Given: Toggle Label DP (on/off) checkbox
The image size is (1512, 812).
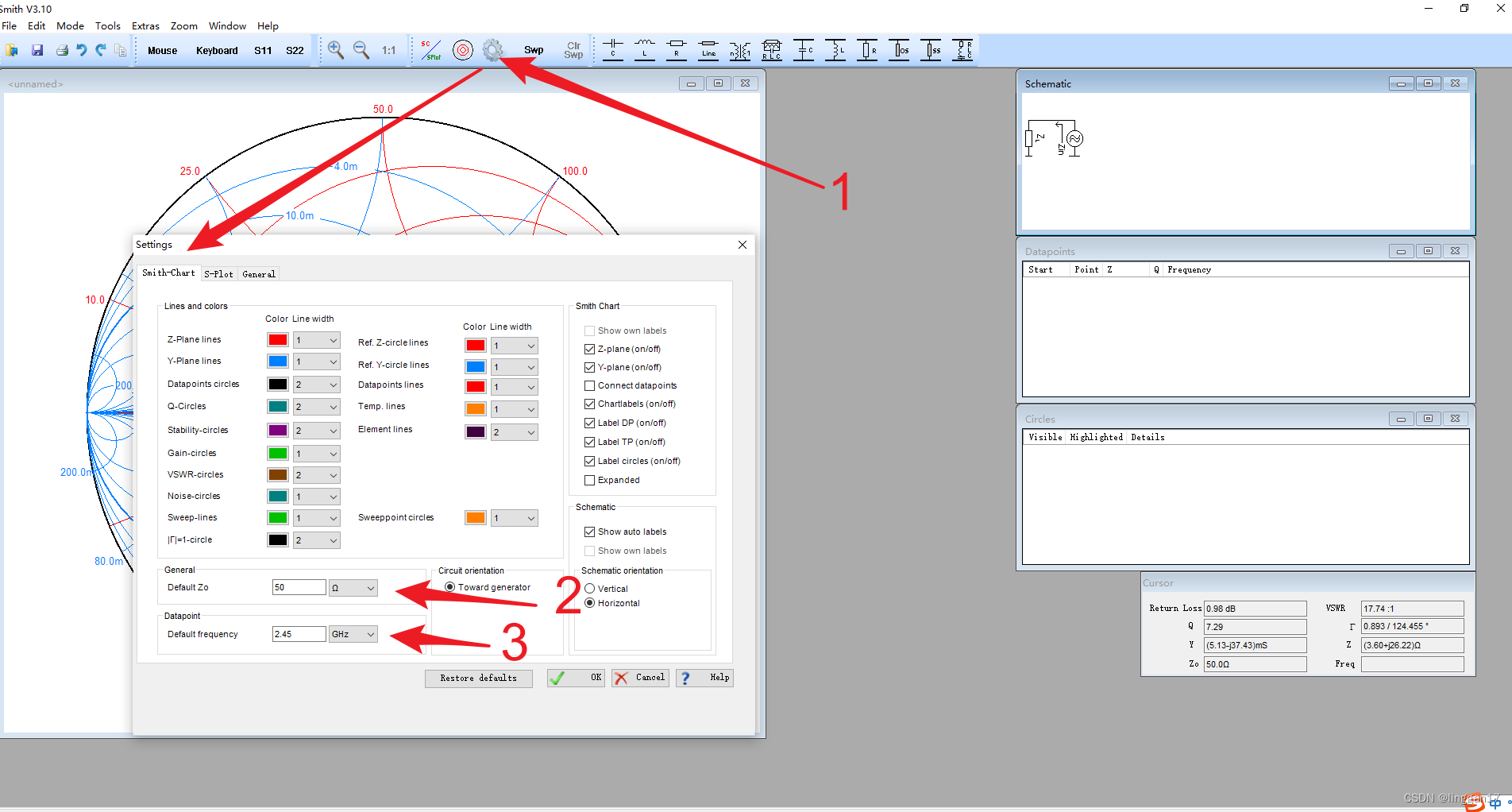Looking at the screenshot, I should pos(589,423).
